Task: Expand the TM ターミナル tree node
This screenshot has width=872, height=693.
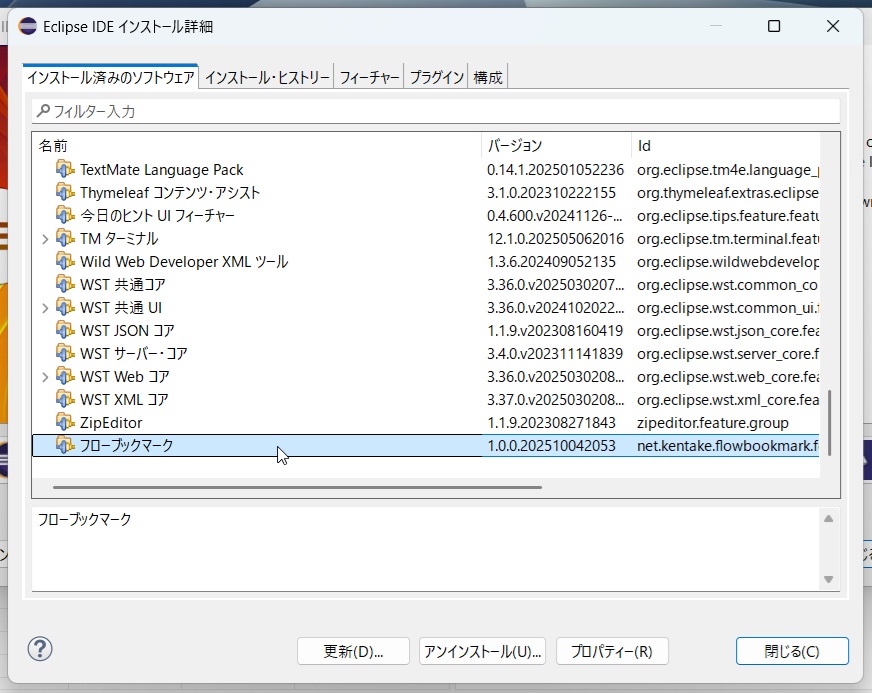Action: [45, 239]
